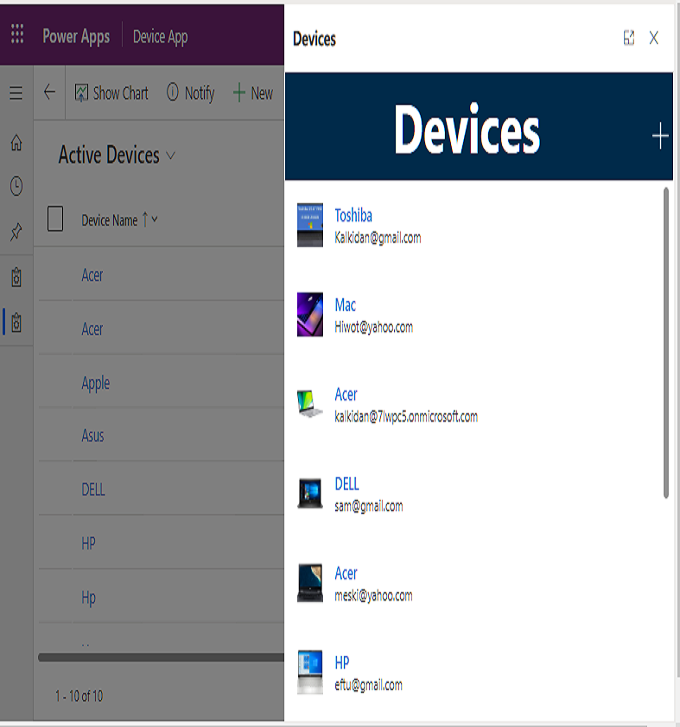Close the Devices side pane
Viewport: 680px width, 727px height.
[x=654, y=38]
